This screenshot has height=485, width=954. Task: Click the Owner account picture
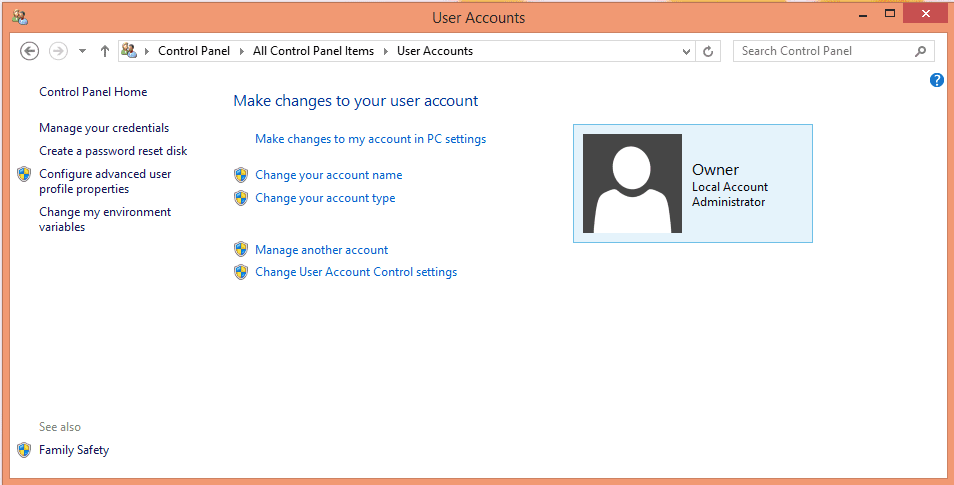[632, 183]
